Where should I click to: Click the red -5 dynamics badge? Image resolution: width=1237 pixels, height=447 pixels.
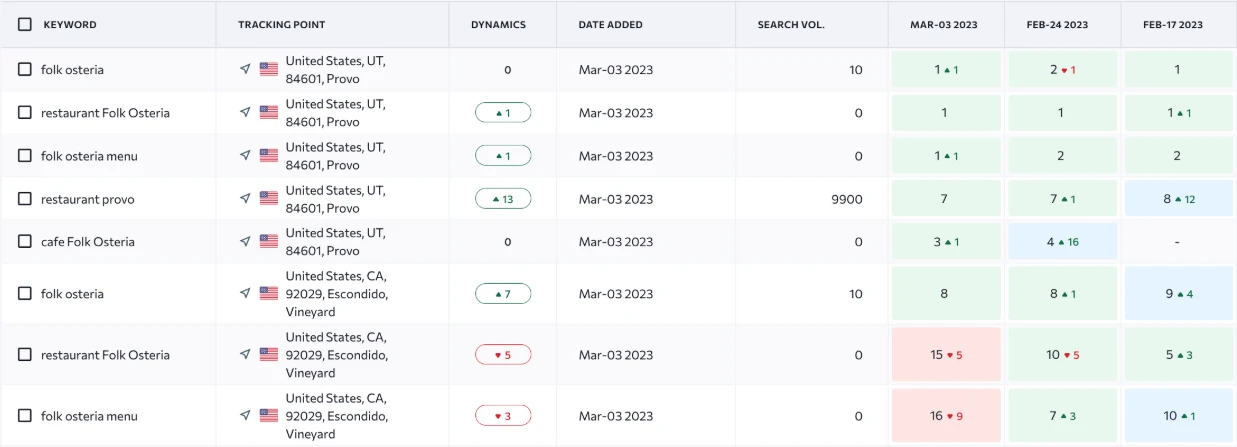click(x=503, y=355)
